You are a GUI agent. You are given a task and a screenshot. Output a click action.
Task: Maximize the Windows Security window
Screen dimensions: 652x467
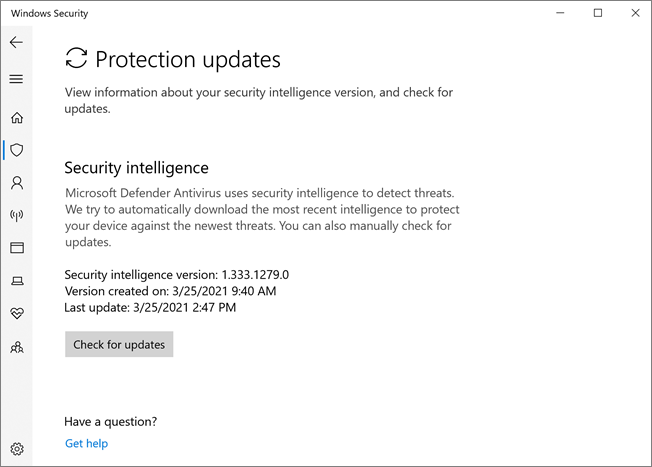598,13
